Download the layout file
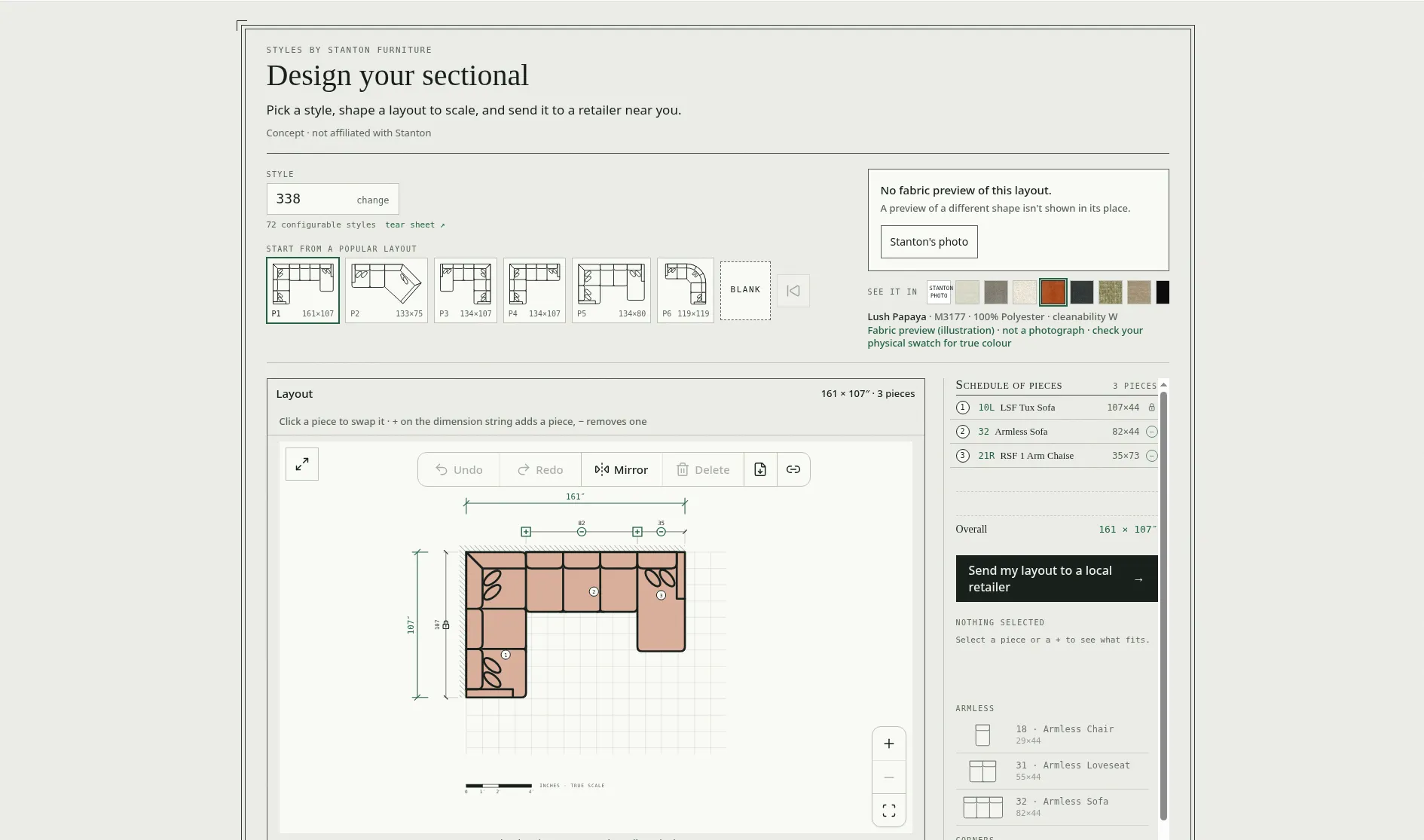The height and width of the screenshot is (840, 1424). click(760, 469)
